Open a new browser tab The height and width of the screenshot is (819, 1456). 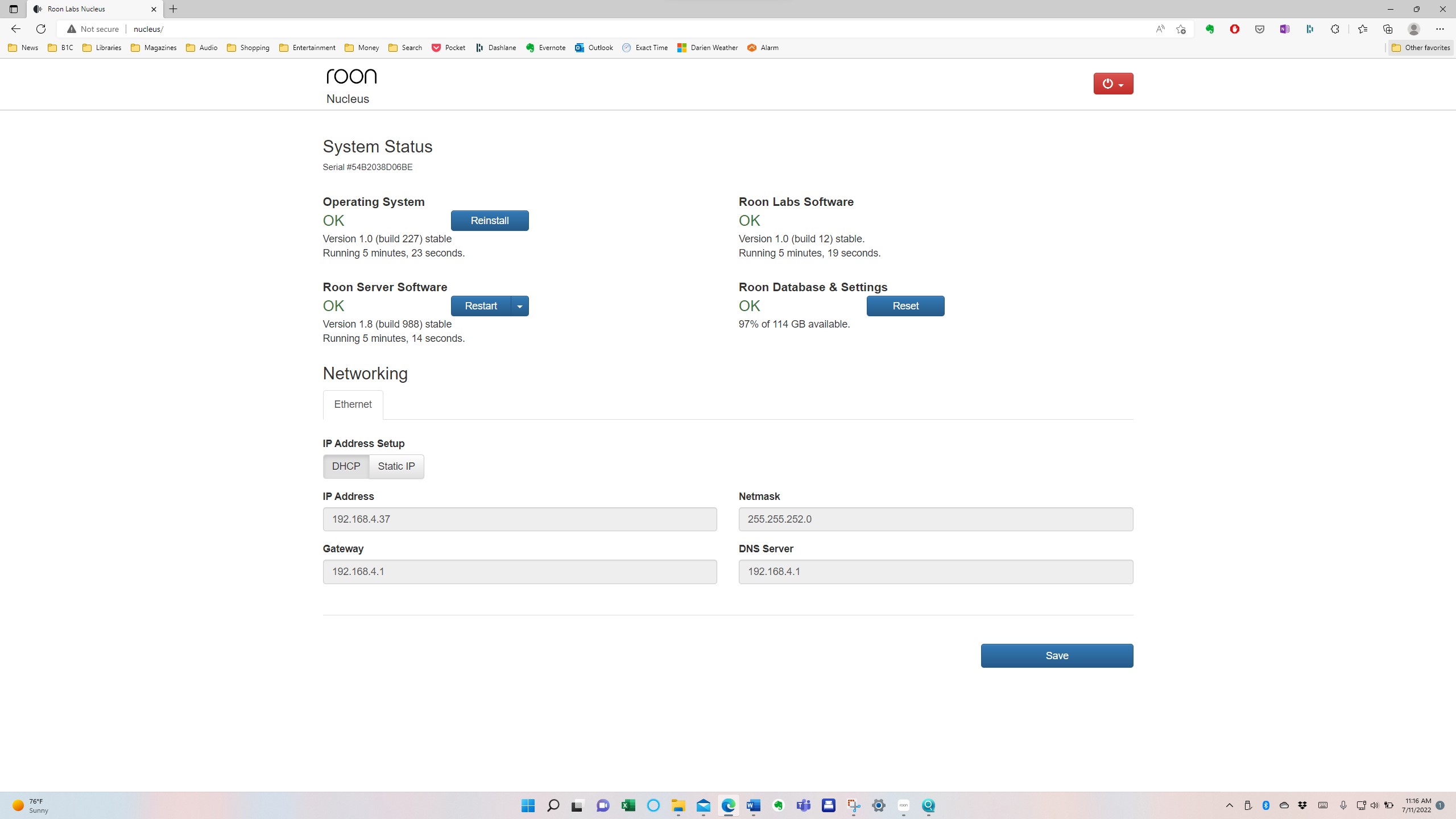(173, 9)
